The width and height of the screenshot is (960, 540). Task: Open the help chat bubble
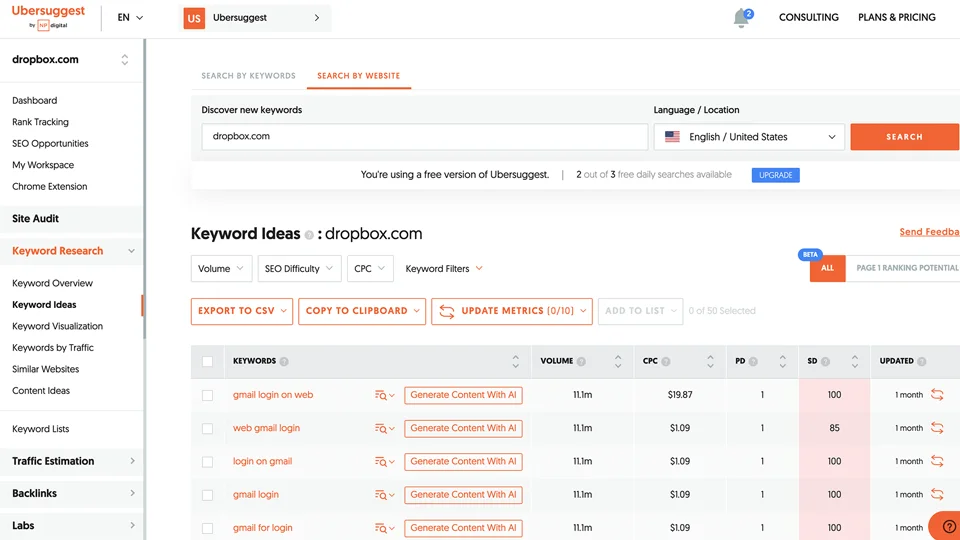coord(947,526)
